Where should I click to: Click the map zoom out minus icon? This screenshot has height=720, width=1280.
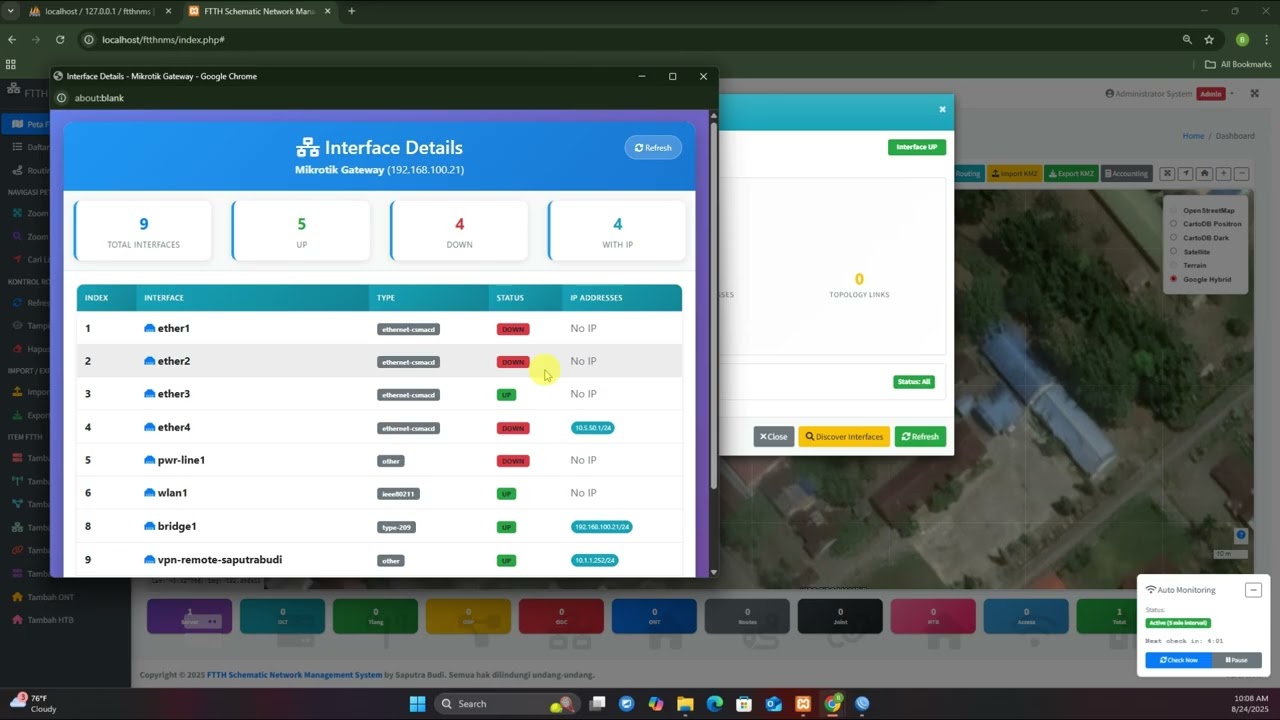click(x=1242, y=174)
